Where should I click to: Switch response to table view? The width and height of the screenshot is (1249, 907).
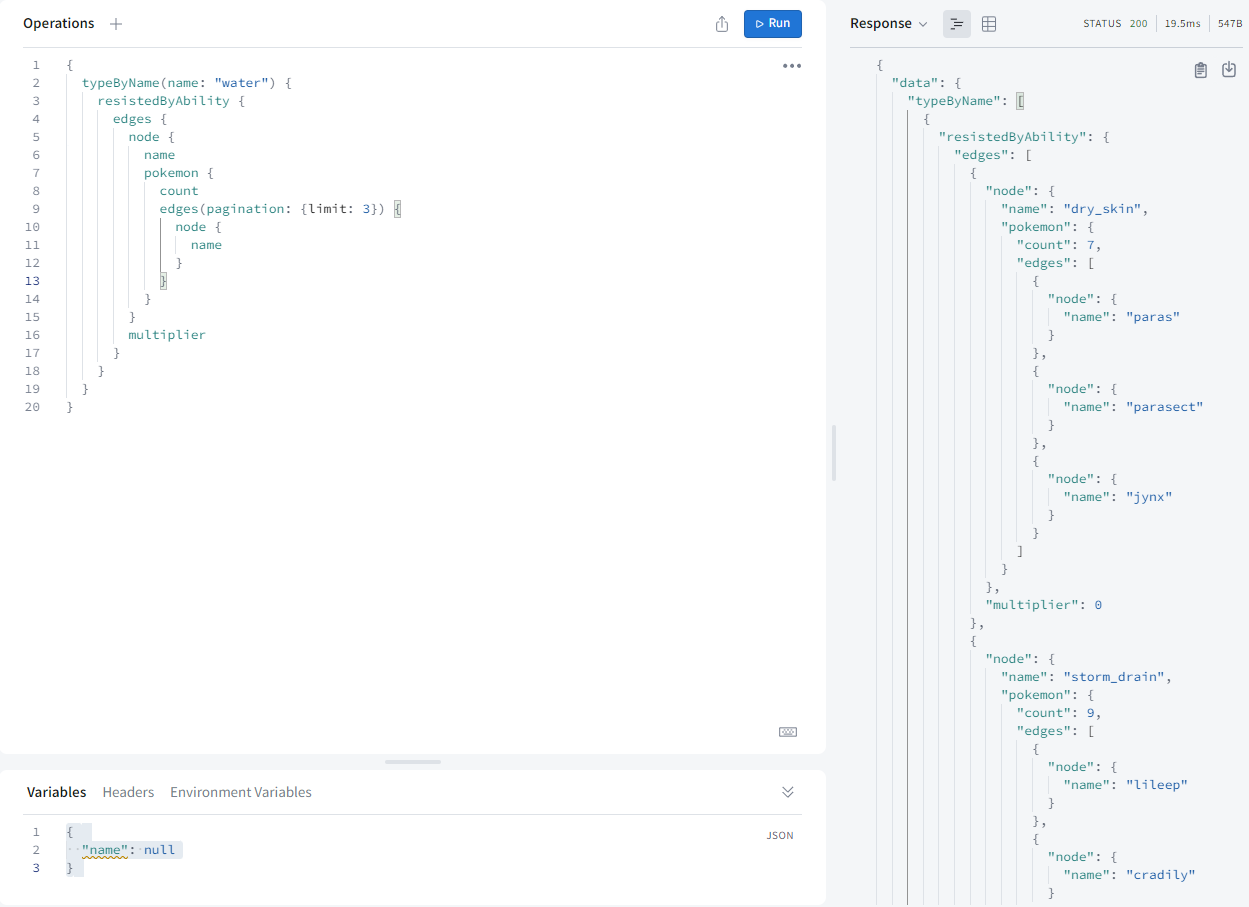(x=989, y=24)
